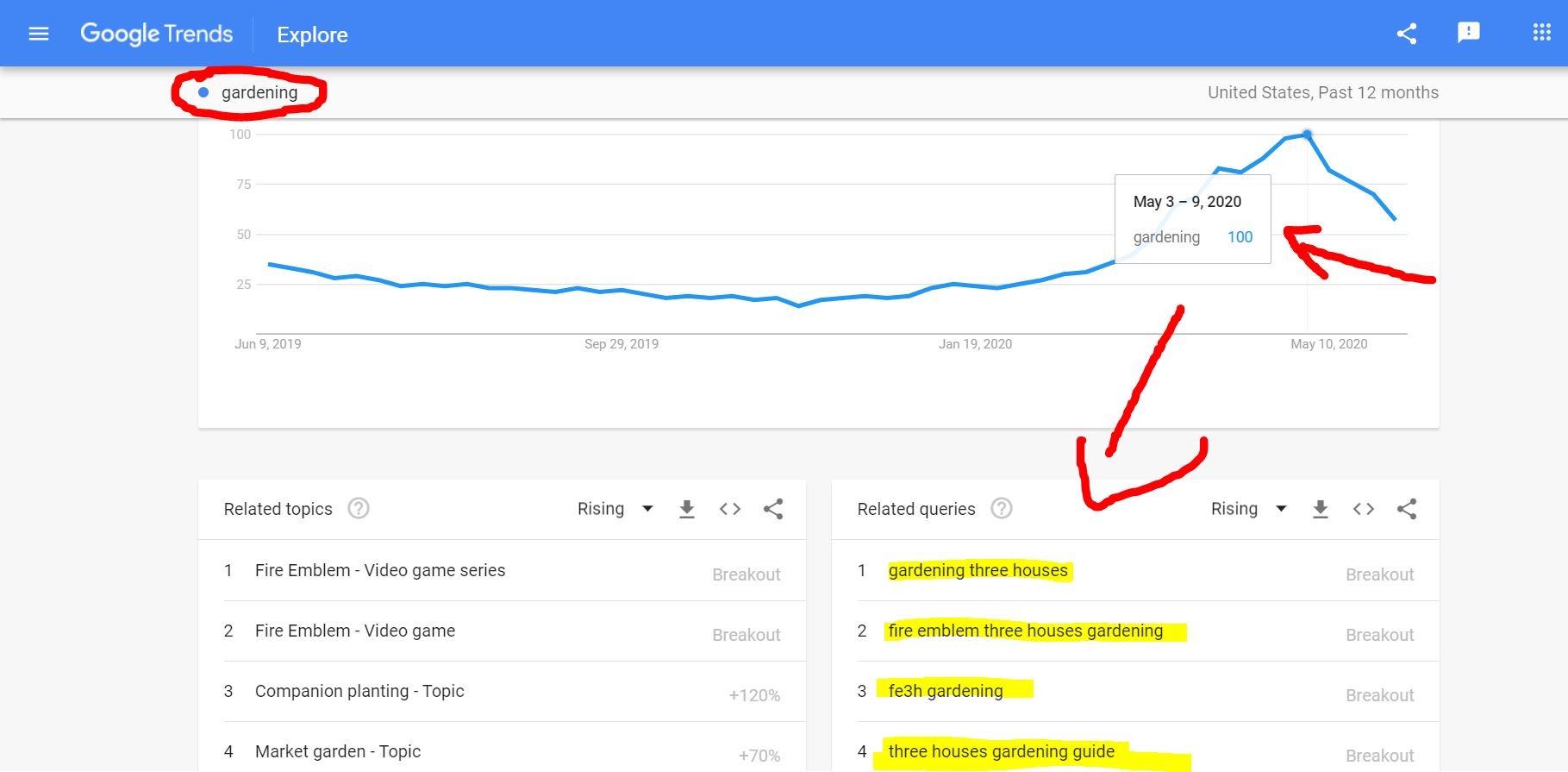Click 'United States, Past 12 months' filter text

1323,91
